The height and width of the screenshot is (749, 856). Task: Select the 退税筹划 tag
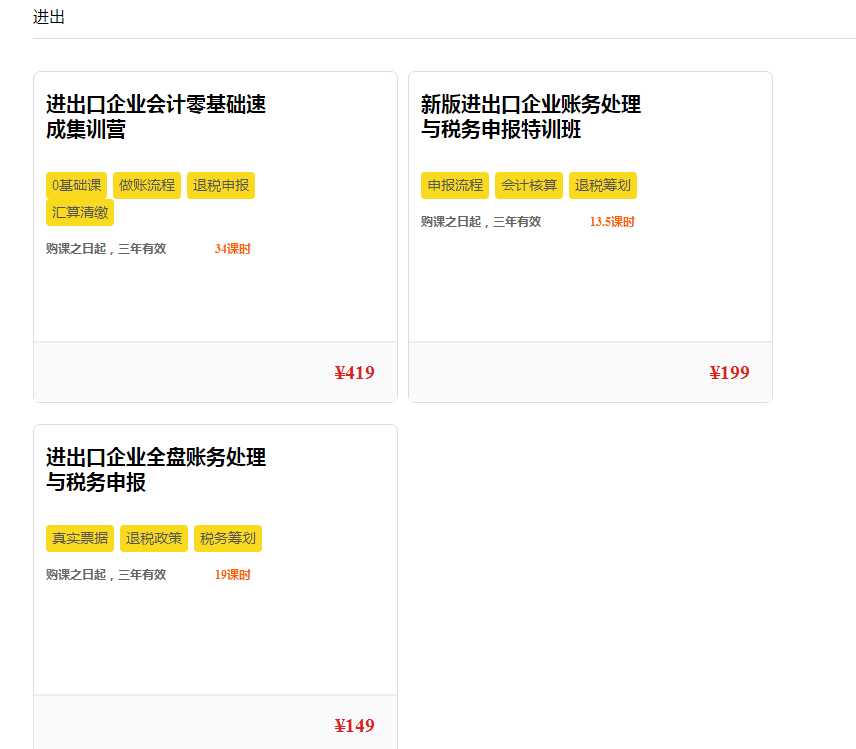pyautogui.click(x=603, y=186)
